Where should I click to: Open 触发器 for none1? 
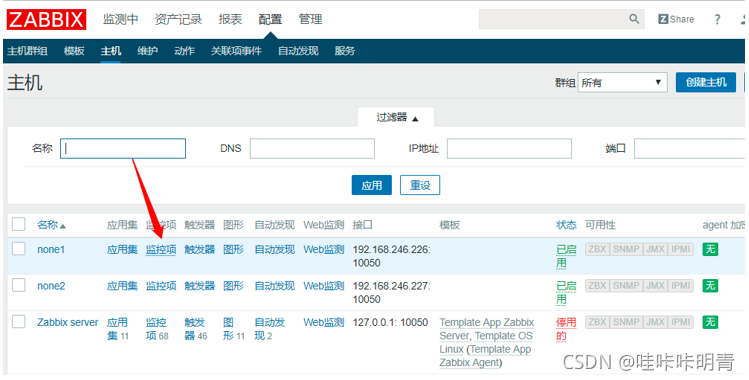(200, 249)
